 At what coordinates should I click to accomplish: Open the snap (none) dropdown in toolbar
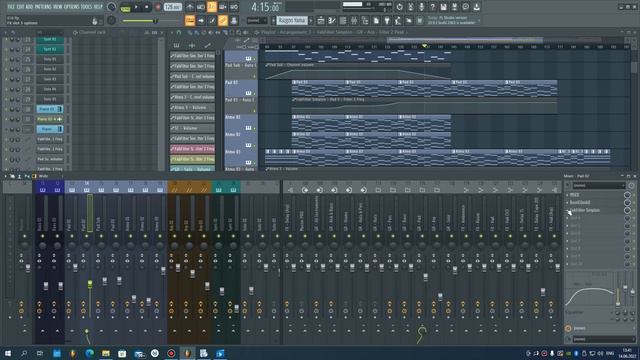[257, 21]
